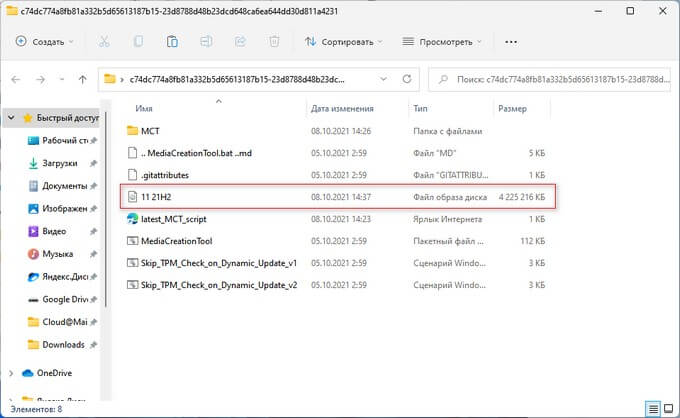Open Загрузки in sidebar
This screenshot has height=418, width=680.
60,163
